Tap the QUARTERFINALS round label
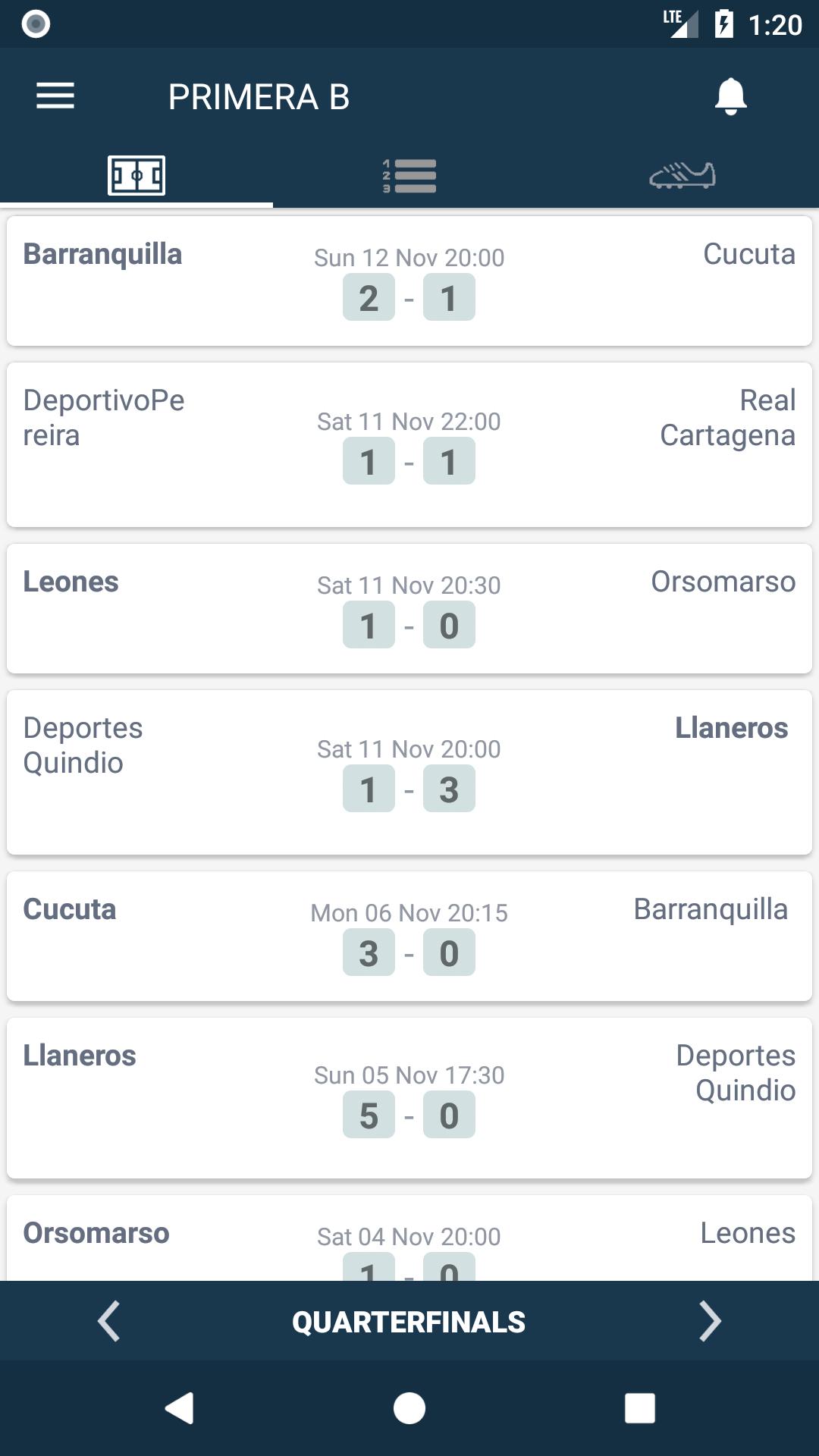The height and width of the screenshot is (1456, 819). pos(409,1322)
